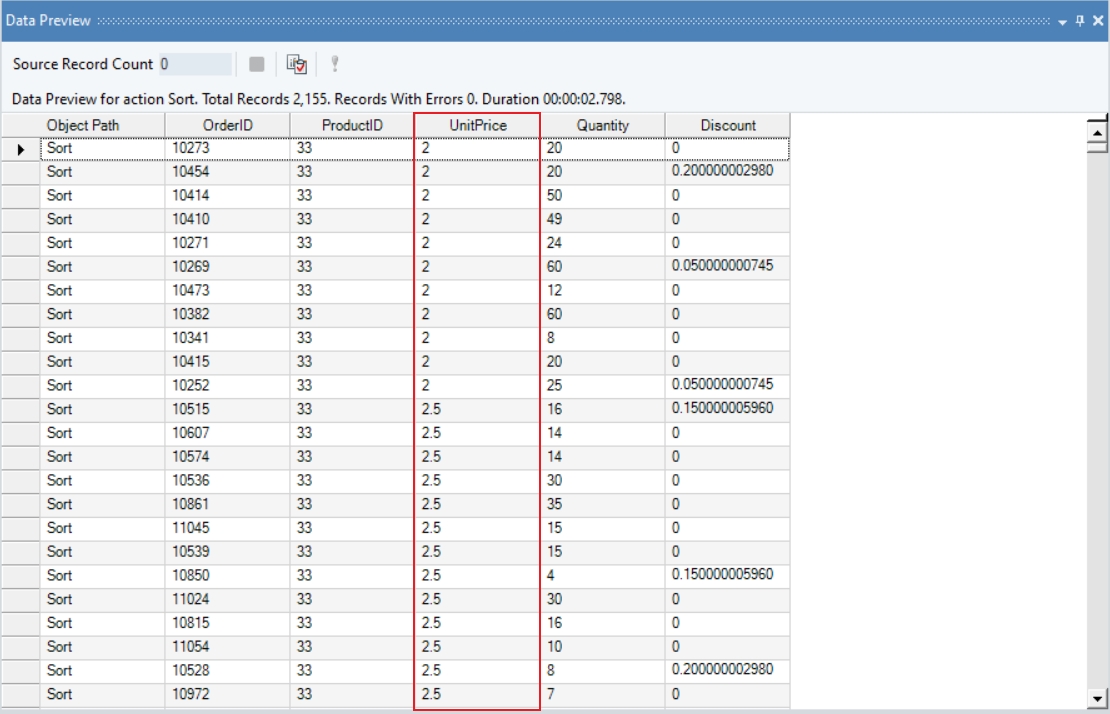
Task: Select the row header of order 10273
Action: (21, 148)
